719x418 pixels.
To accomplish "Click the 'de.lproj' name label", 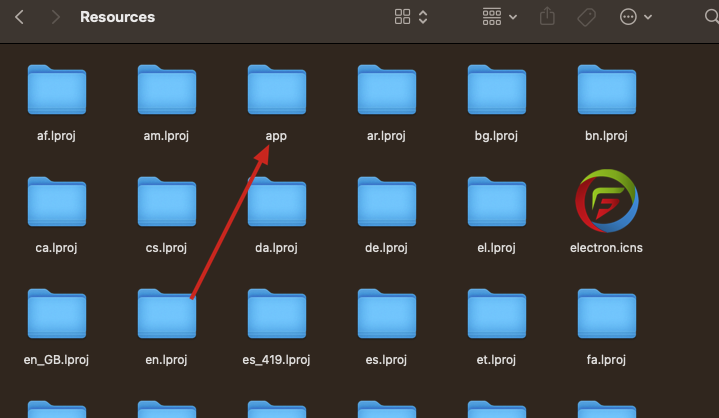I will point(386,248).
